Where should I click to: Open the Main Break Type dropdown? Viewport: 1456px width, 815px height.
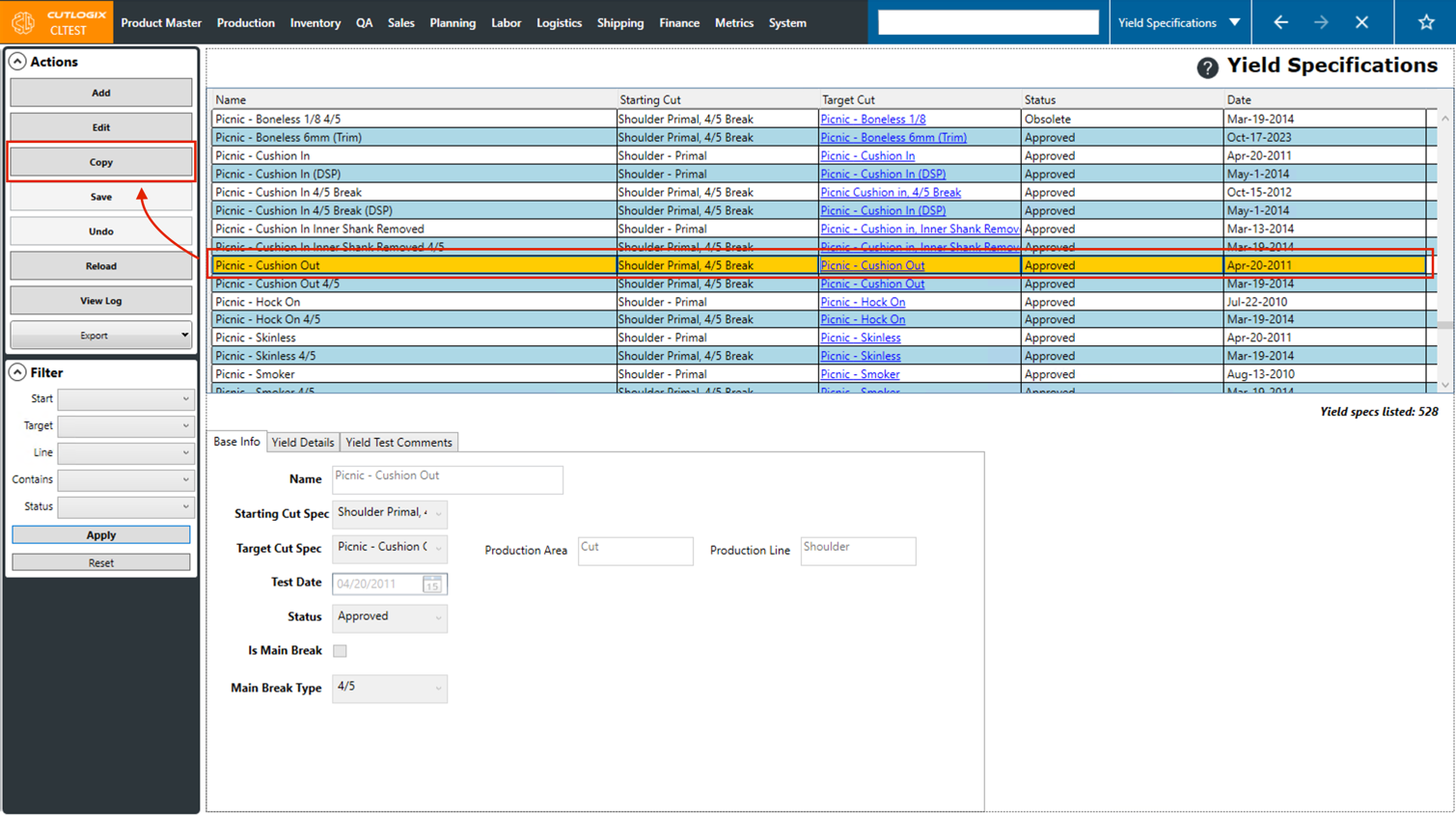[390, 688]
